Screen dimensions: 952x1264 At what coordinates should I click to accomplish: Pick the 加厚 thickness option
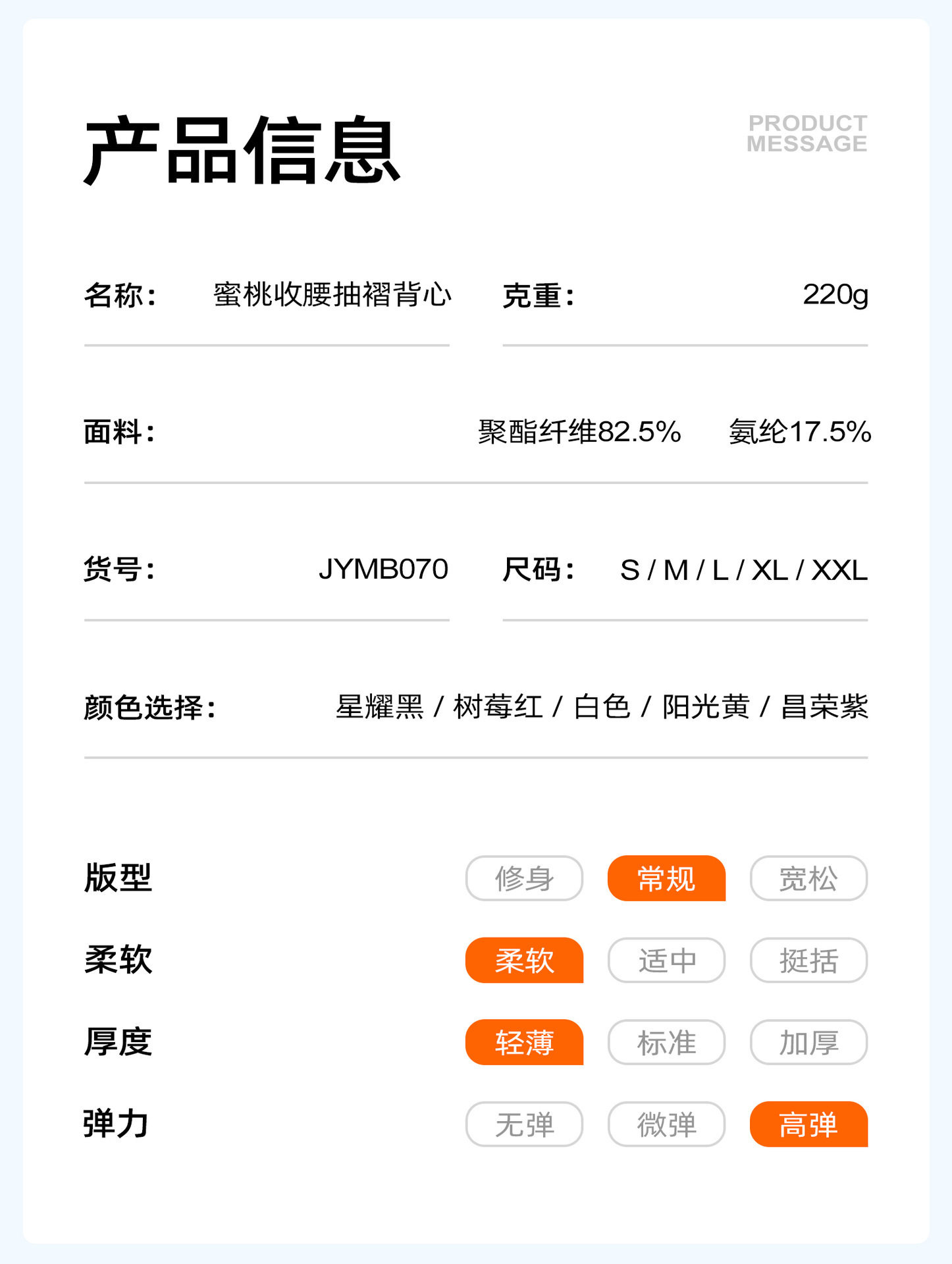[808, 1042]
